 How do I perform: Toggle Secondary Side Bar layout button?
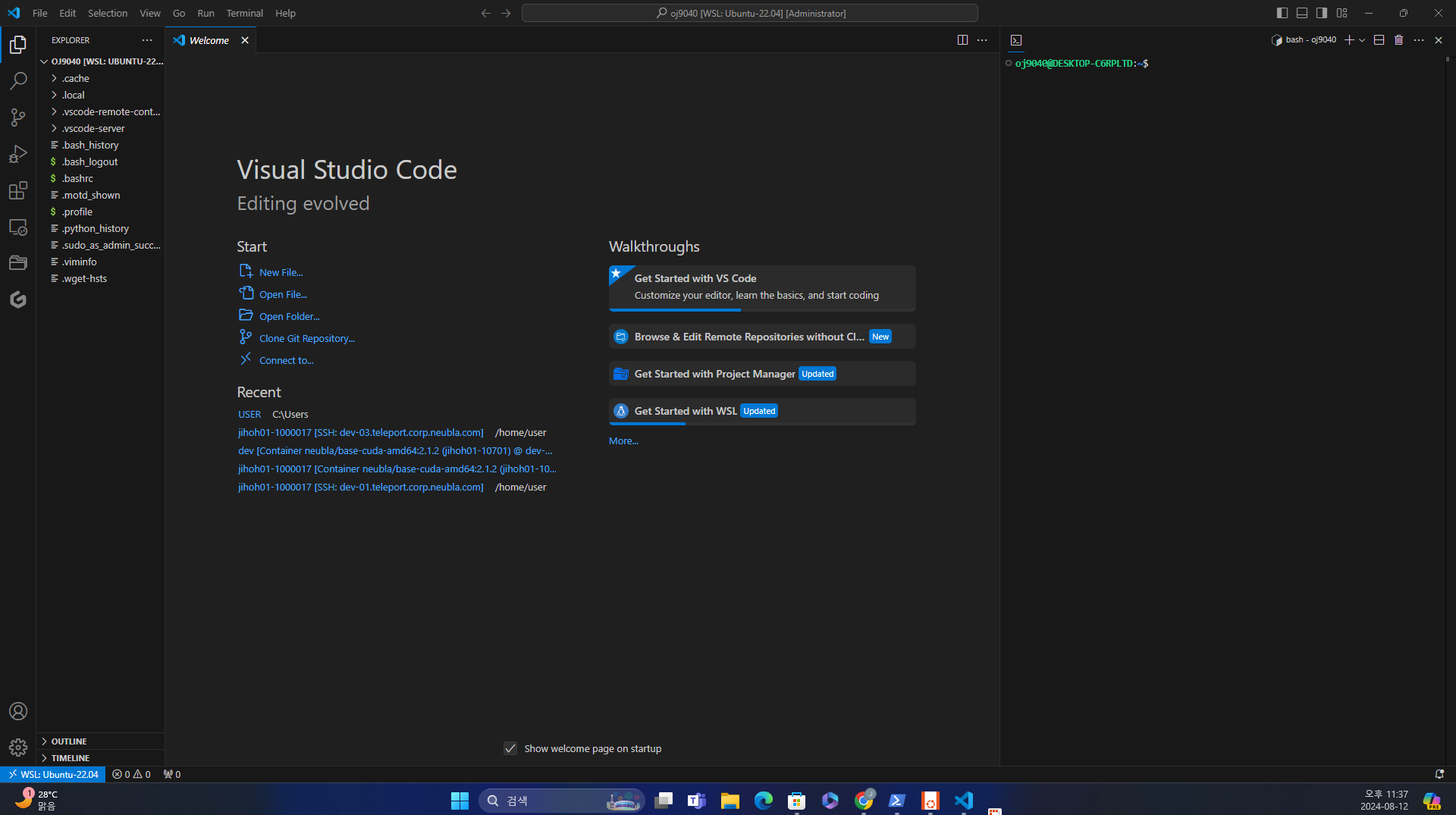tap(1322, 13)
